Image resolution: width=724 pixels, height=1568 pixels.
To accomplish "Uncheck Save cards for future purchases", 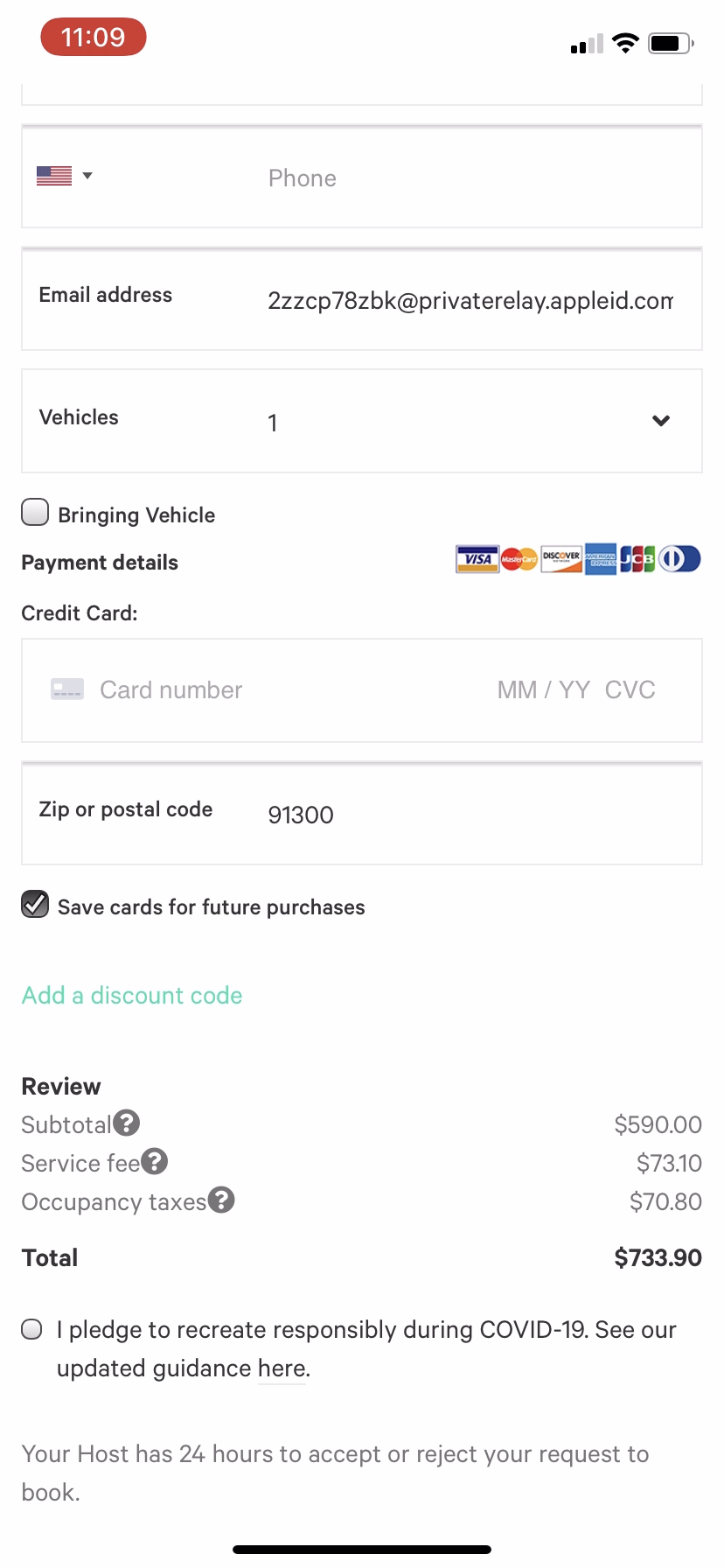I will [x=35, y=905].
